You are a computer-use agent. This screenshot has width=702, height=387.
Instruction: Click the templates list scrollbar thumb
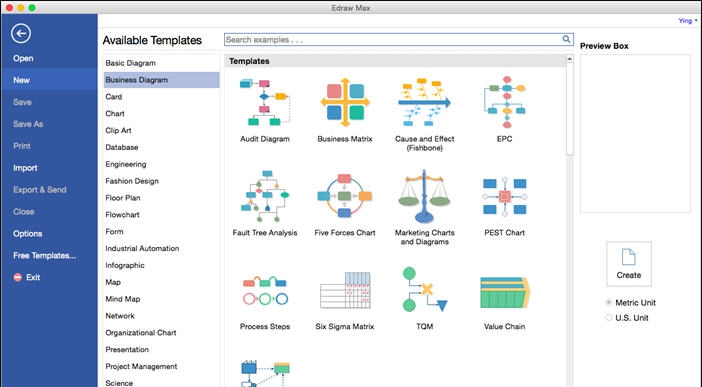(x=569, y=108)
